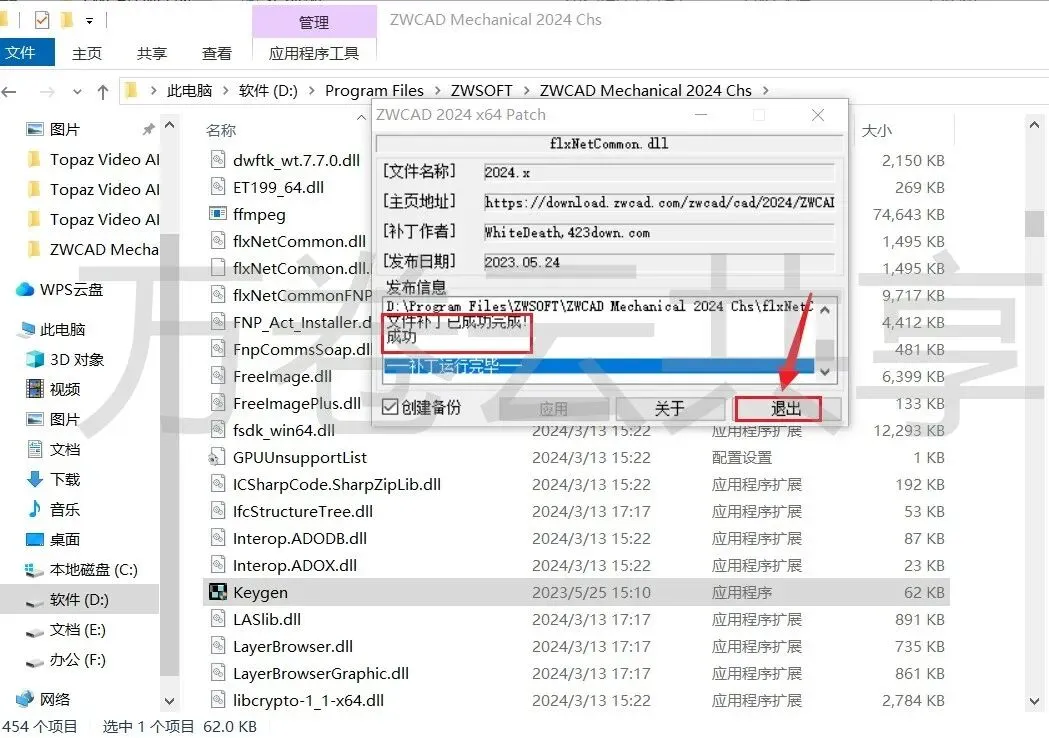Click the Up one level arrow

(103, 92)
